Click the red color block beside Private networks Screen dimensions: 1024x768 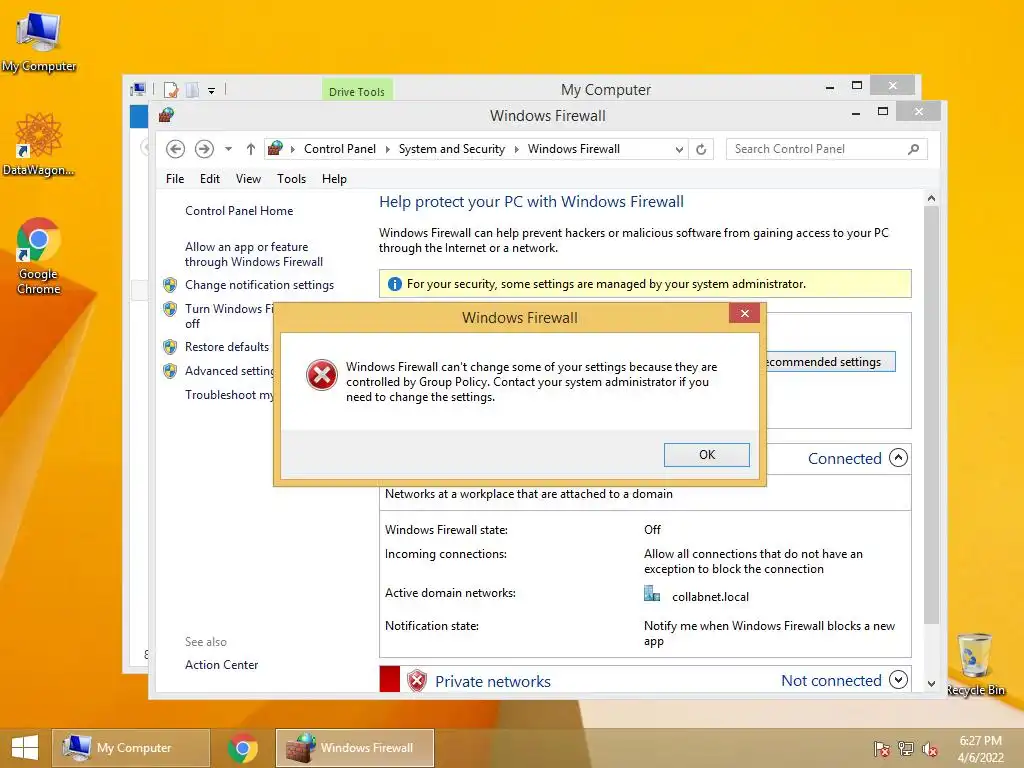pyautogui.click(x=390, y=679)
